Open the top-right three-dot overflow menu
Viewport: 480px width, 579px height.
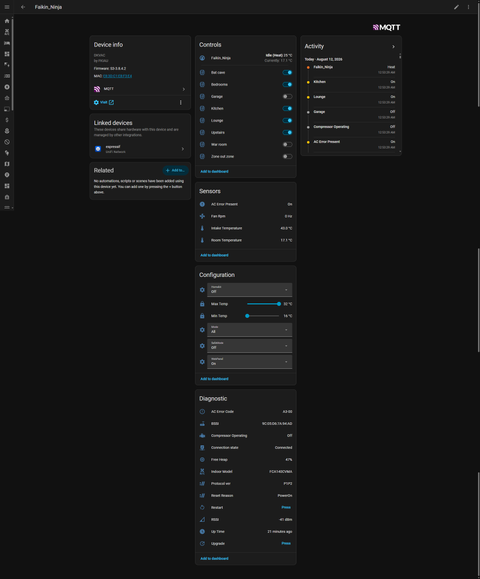coord(468,7)
